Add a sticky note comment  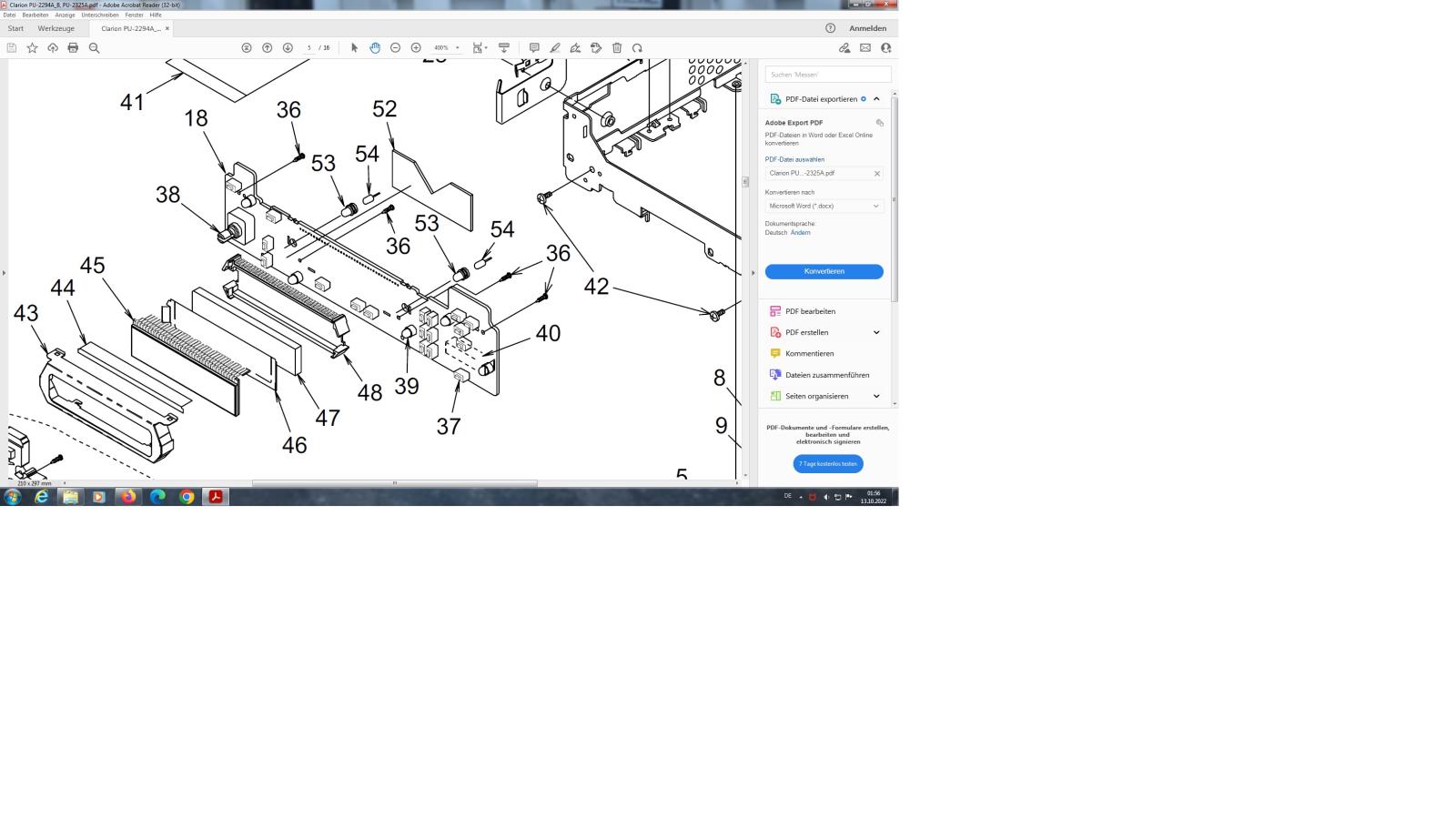click(534, 47)
